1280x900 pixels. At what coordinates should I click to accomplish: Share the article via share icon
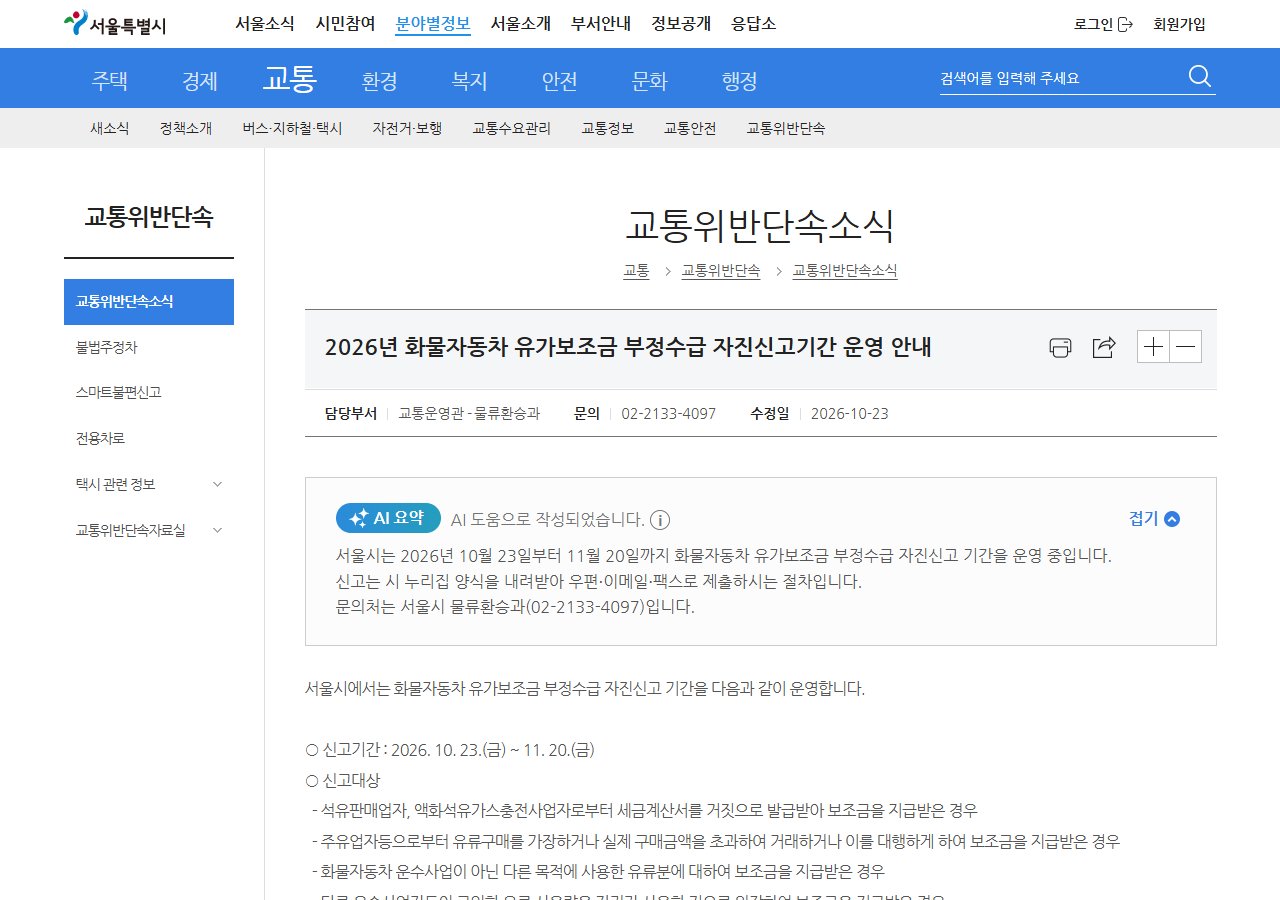[x=1104, y=347]
